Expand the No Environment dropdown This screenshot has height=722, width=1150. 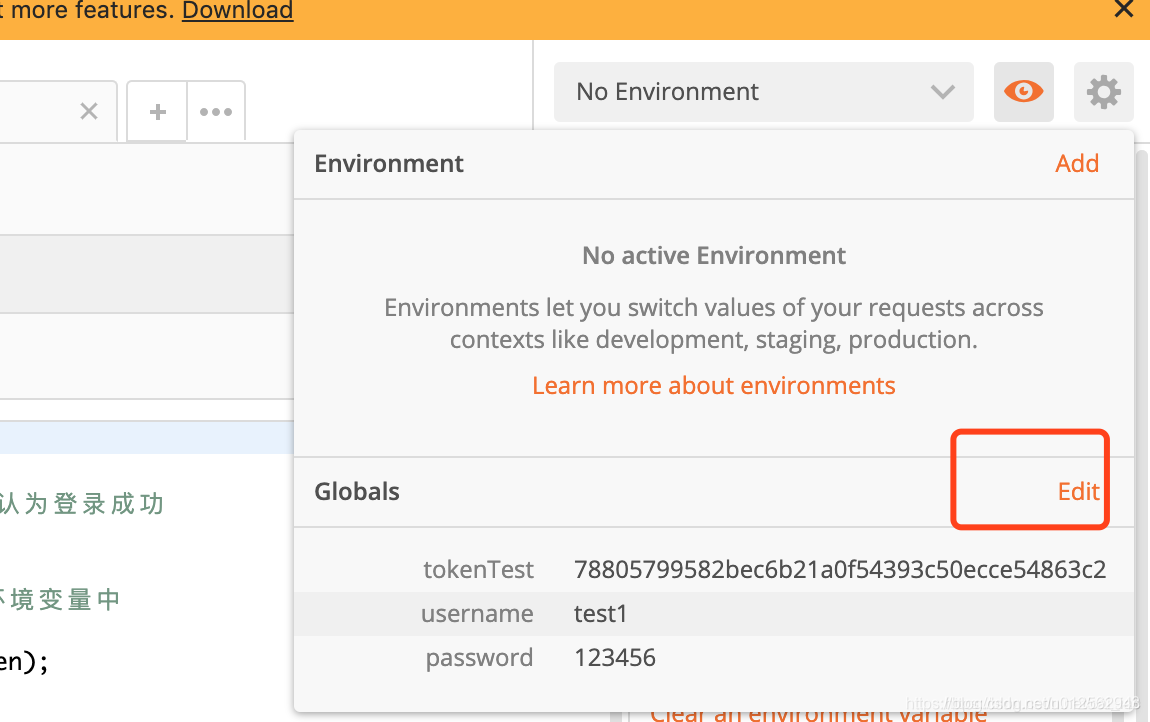pyautogui.click(x=763, y=92)
